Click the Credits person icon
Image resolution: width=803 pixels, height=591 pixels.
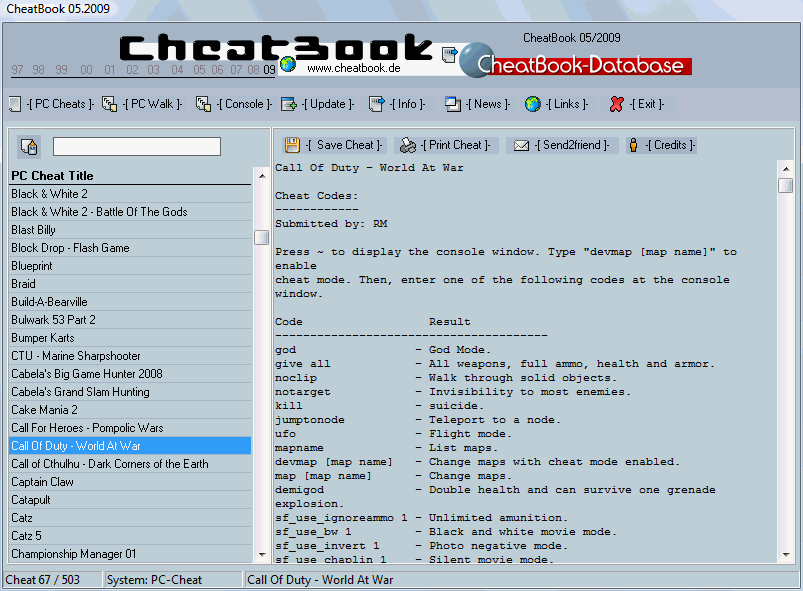633,145
